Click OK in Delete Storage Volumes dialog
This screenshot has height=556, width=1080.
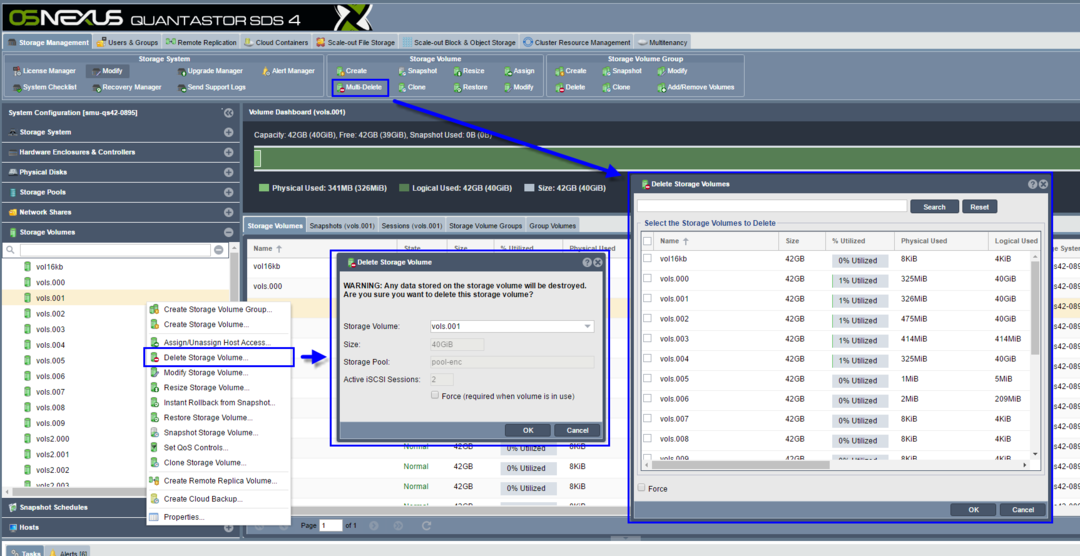tap(973, 510)
